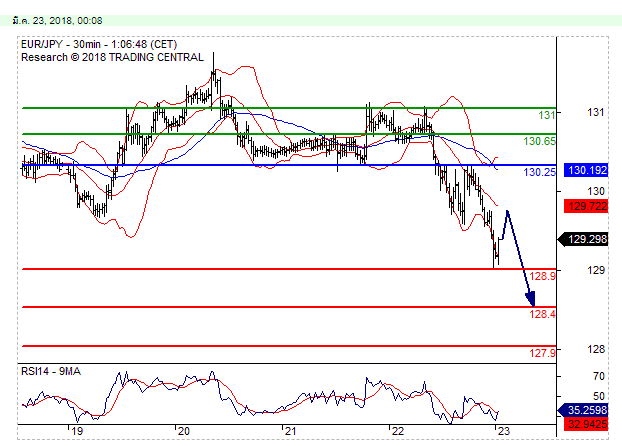Image resolution: width=622 pixels, height=446 pixels.
Task: Click the green 130.65 resistance label
Action: coord(539,141)
